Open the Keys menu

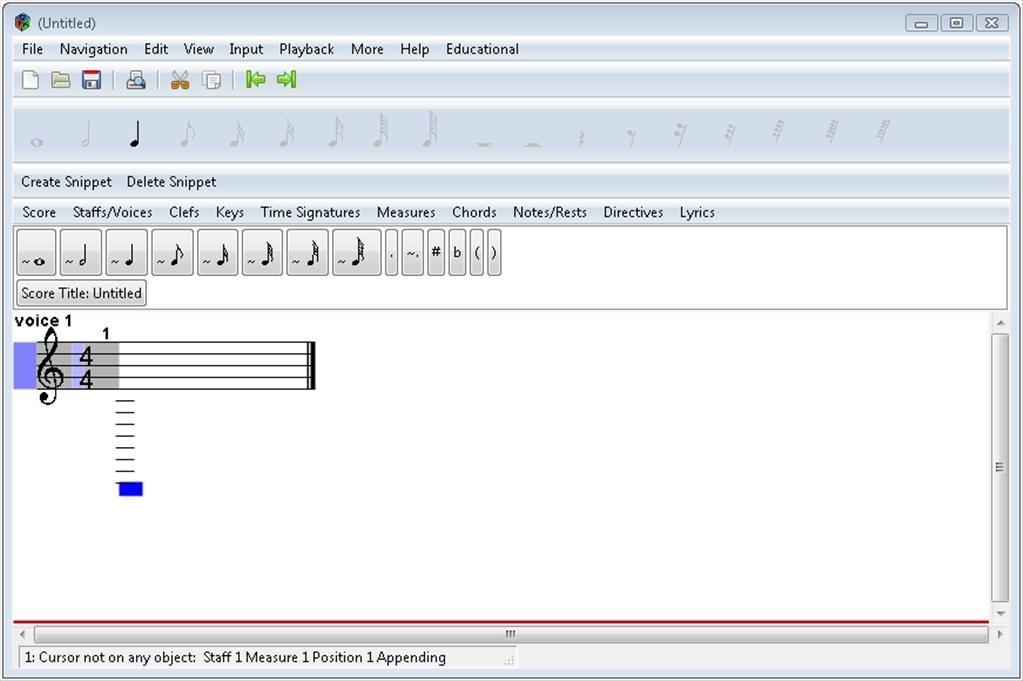[230, 213]
